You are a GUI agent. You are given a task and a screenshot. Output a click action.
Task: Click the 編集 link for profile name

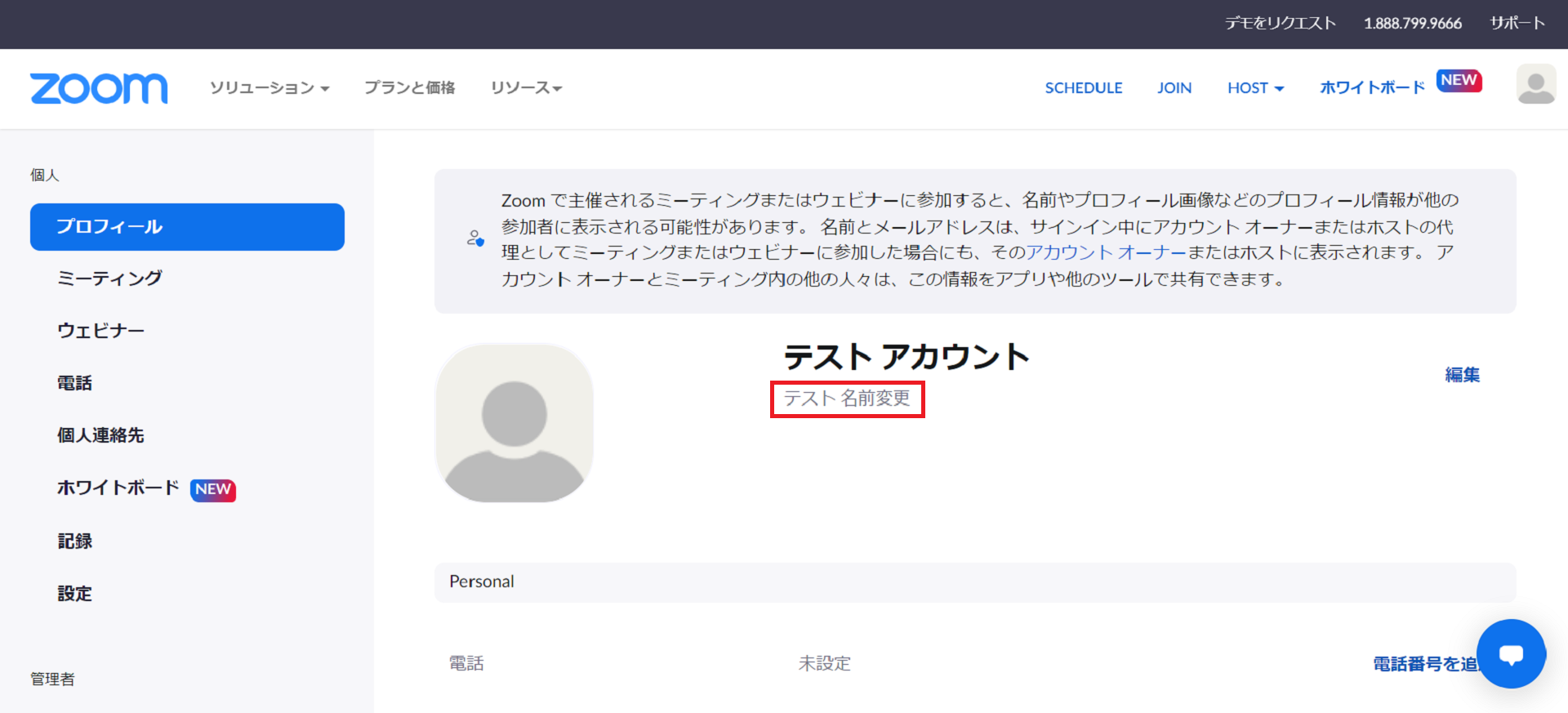[x=1462, y=375]
